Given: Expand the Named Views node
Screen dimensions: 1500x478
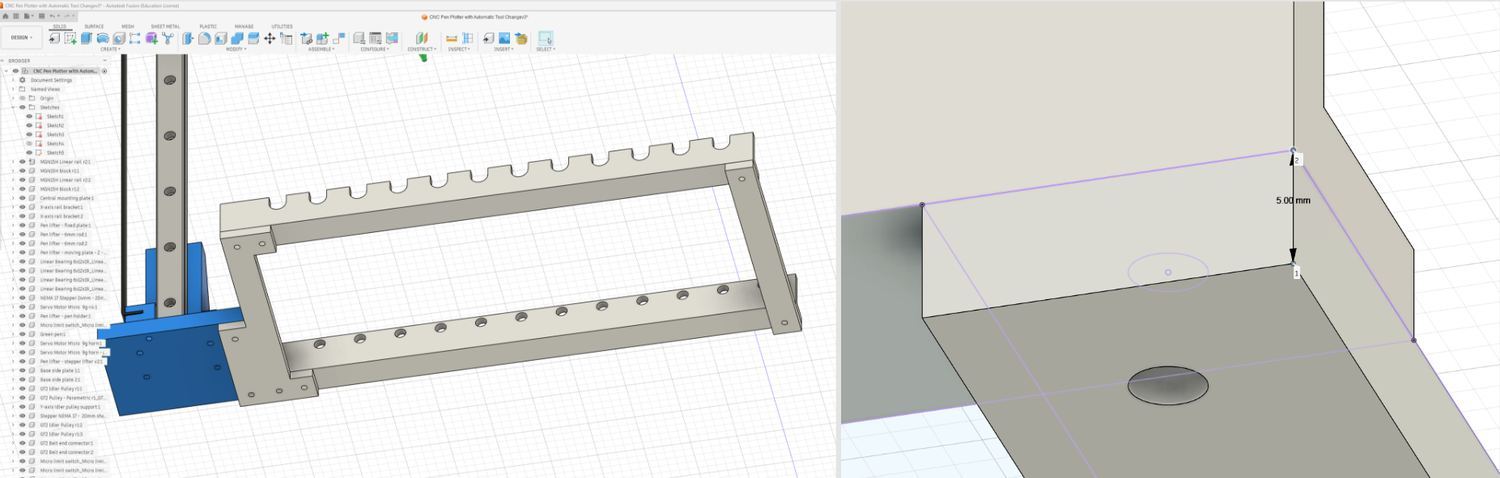Looking at the screenshot, I should click(13, 89).
